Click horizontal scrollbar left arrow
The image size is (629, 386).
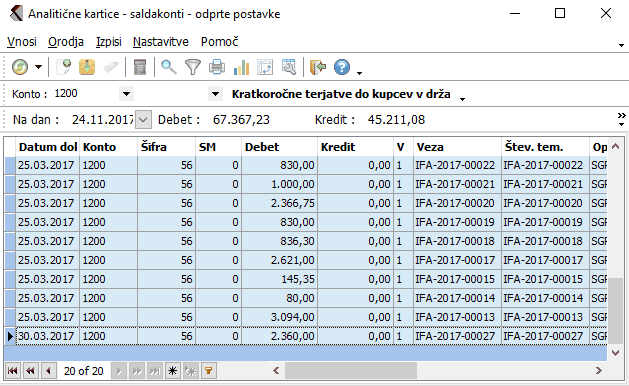[x=276, y=370]
